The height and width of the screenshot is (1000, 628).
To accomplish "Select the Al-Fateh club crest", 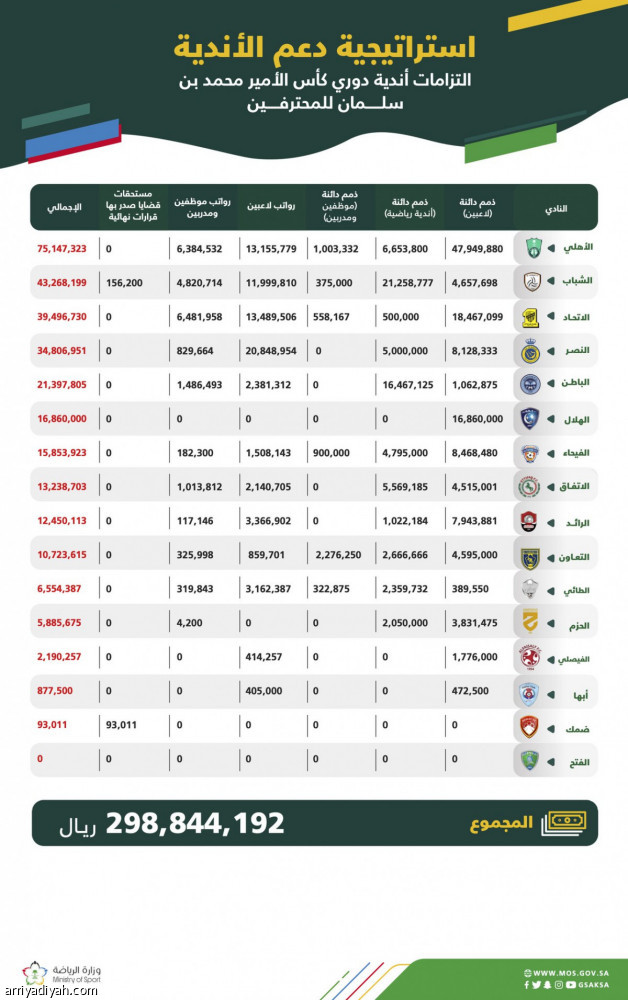I will pos(531,760).
